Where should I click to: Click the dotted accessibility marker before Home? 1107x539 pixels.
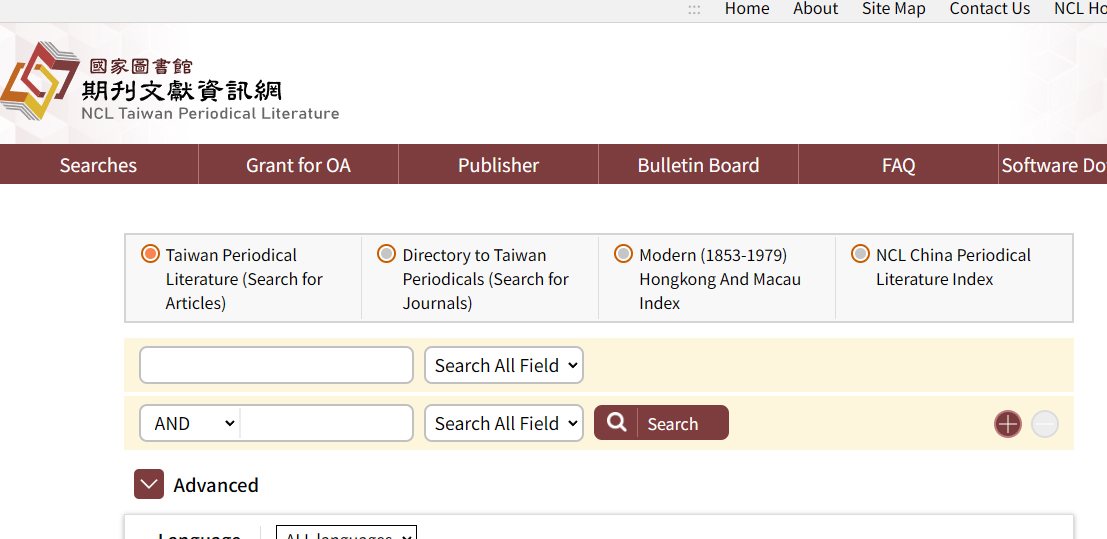click(694, 9)
